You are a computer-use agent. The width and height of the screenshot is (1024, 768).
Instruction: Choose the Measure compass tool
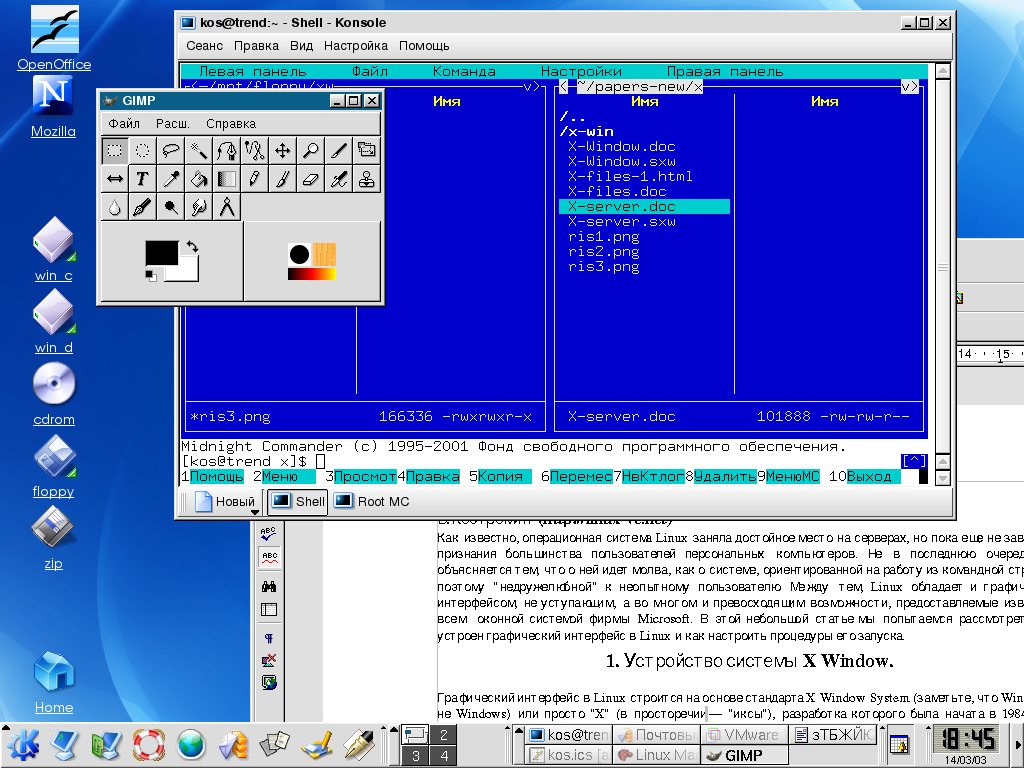click(227, 207)
